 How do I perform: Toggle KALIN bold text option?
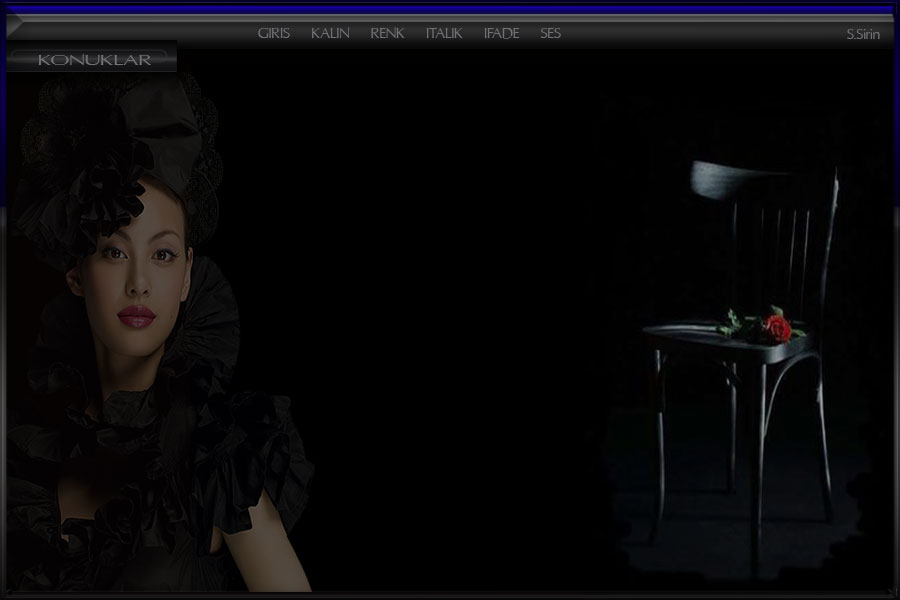[x=330, y=33]
